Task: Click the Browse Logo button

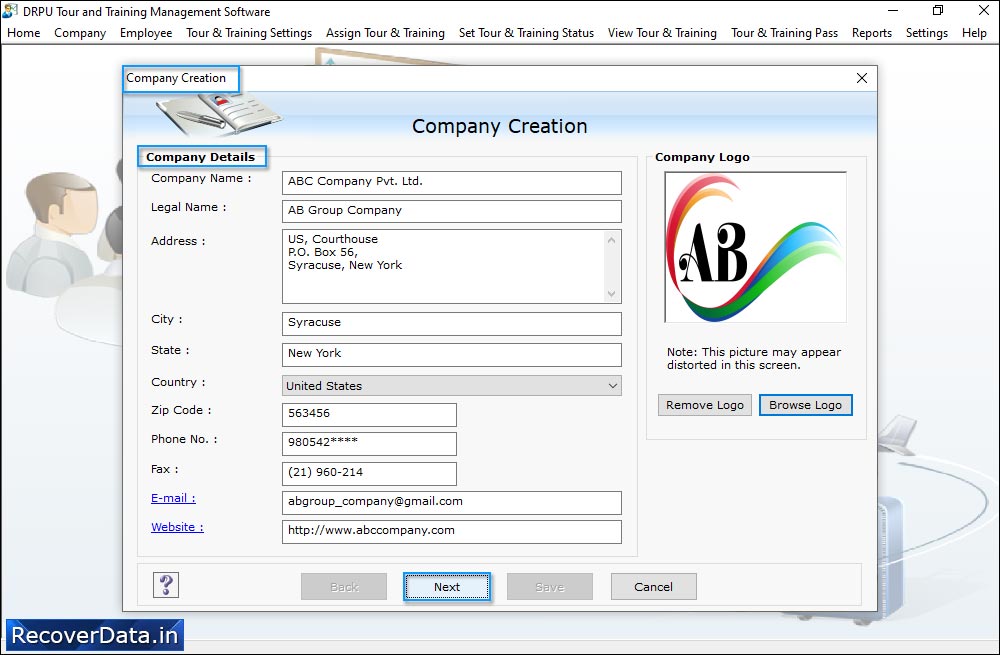Action: click(805, 405)
